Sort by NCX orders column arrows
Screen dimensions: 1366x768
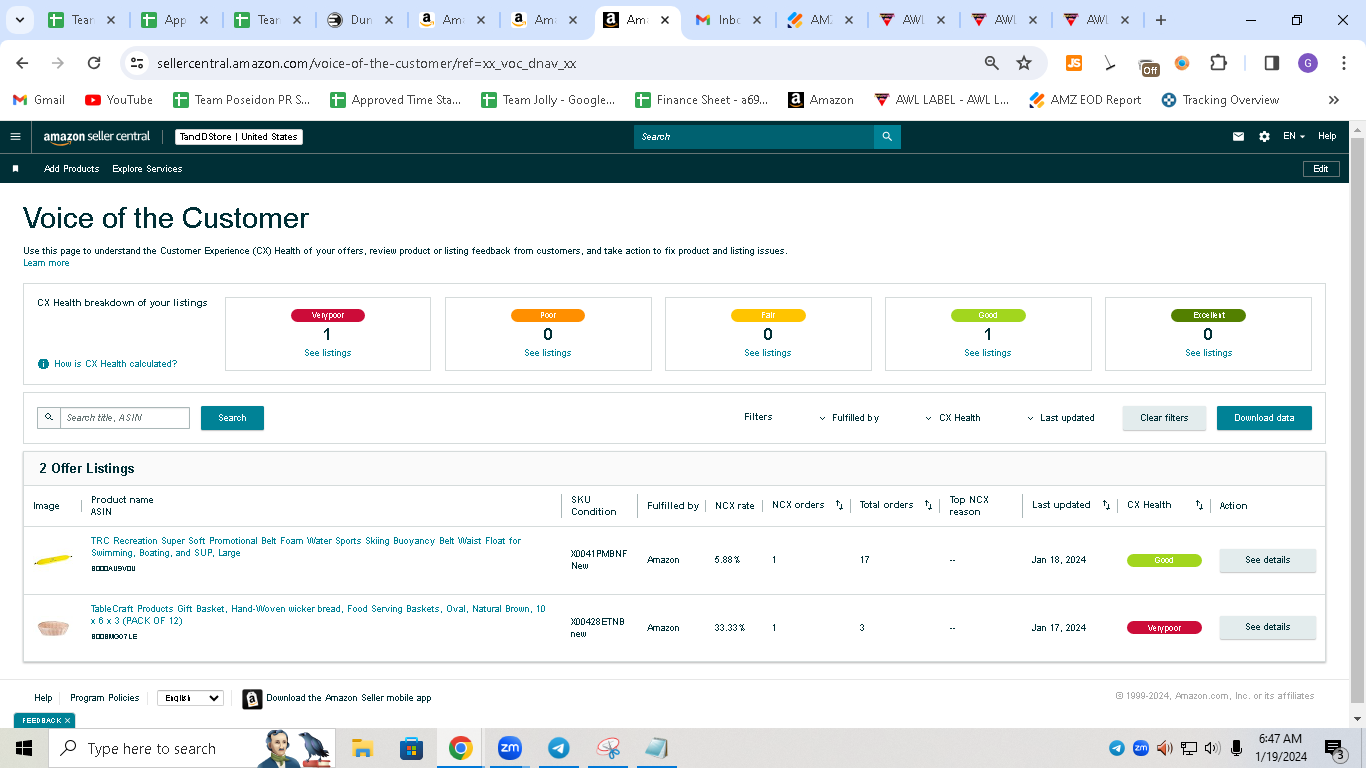pos(839,505)
